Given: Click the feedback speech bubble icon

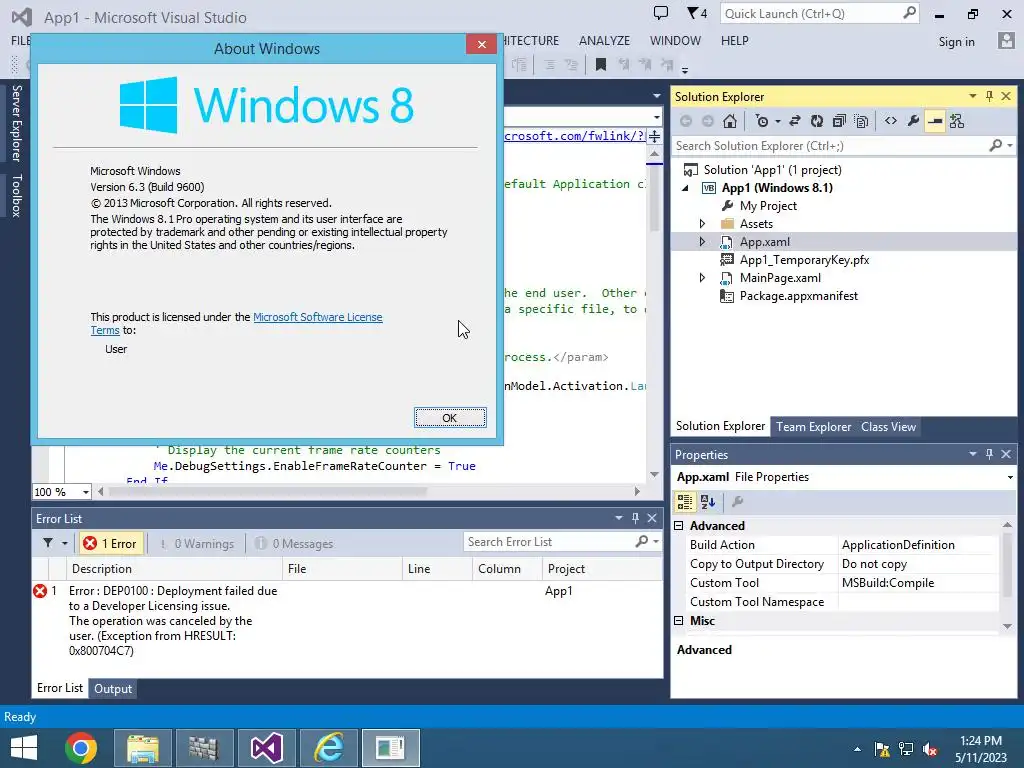Looking at the screenshot, I should point(661,13).
